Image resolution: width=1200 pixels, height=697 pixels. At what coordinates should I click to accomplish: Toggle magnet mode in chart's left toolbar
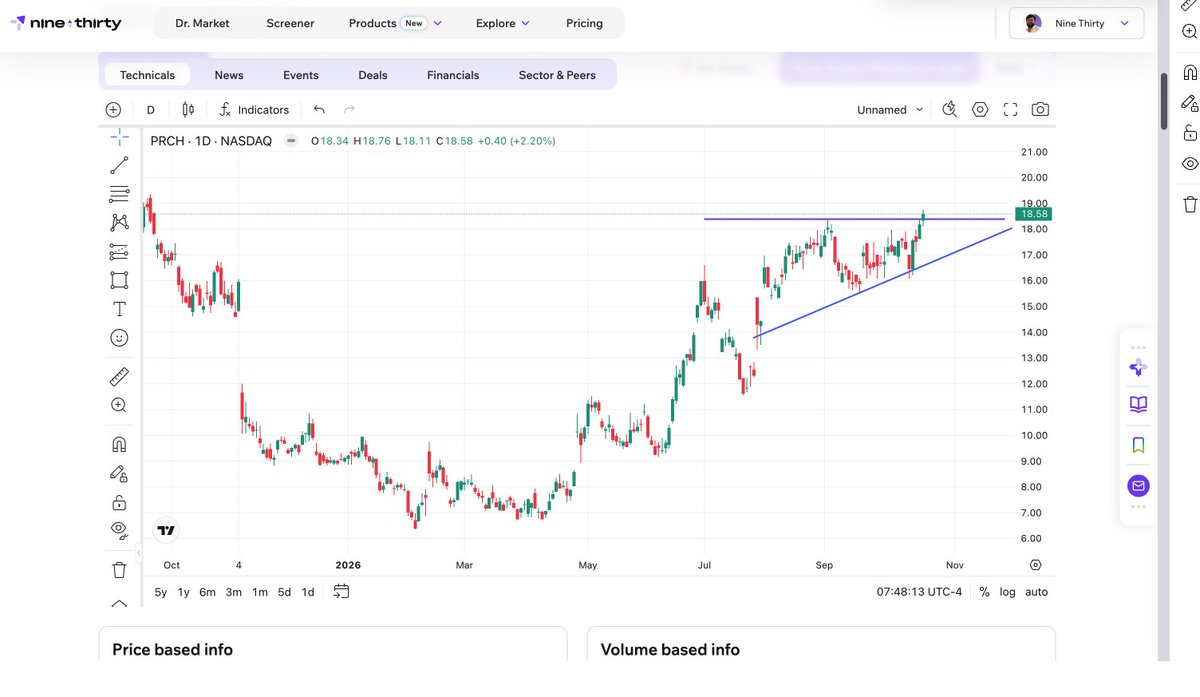click(119, 444)
